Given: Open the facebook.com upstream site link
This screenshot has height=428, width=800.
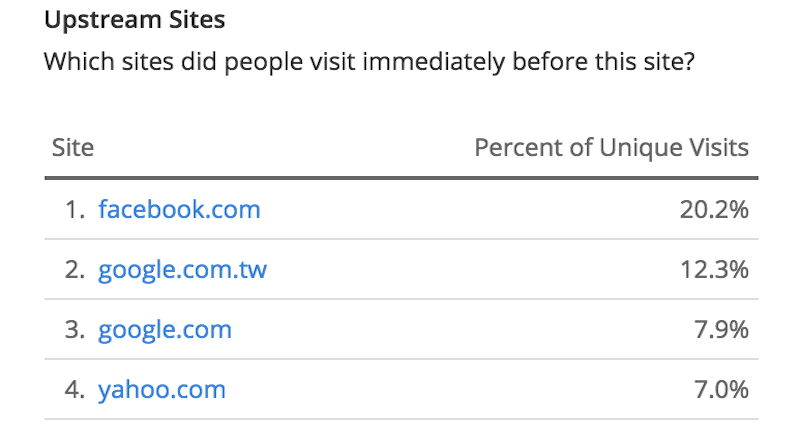Looking at the screenshot, I should pyautogui.click(x=179, y=209).
